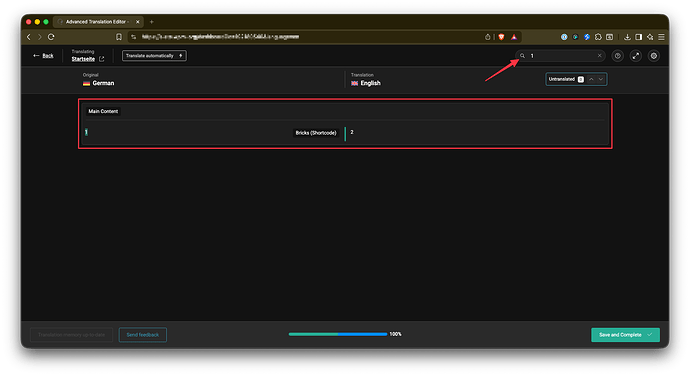Viewport: 690px width, 375px height.
Task: Bookmark this page icon
Action: 119,37
